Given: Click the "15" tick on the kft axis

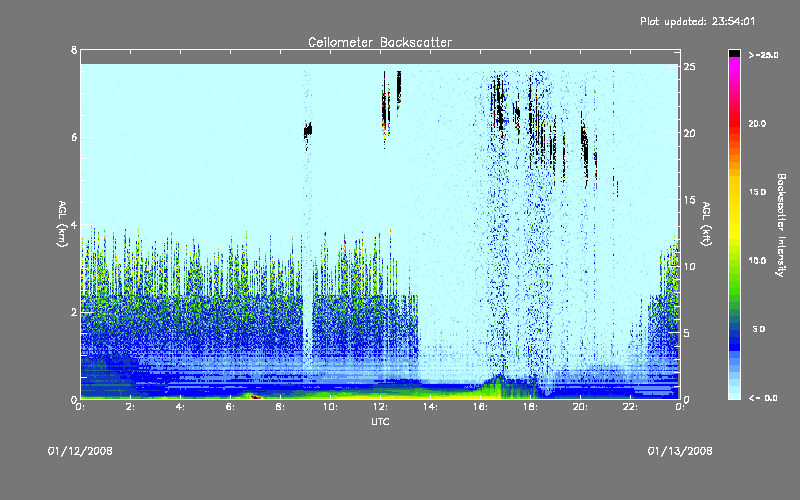Looking at the screenshot, I should click(689, 200).
